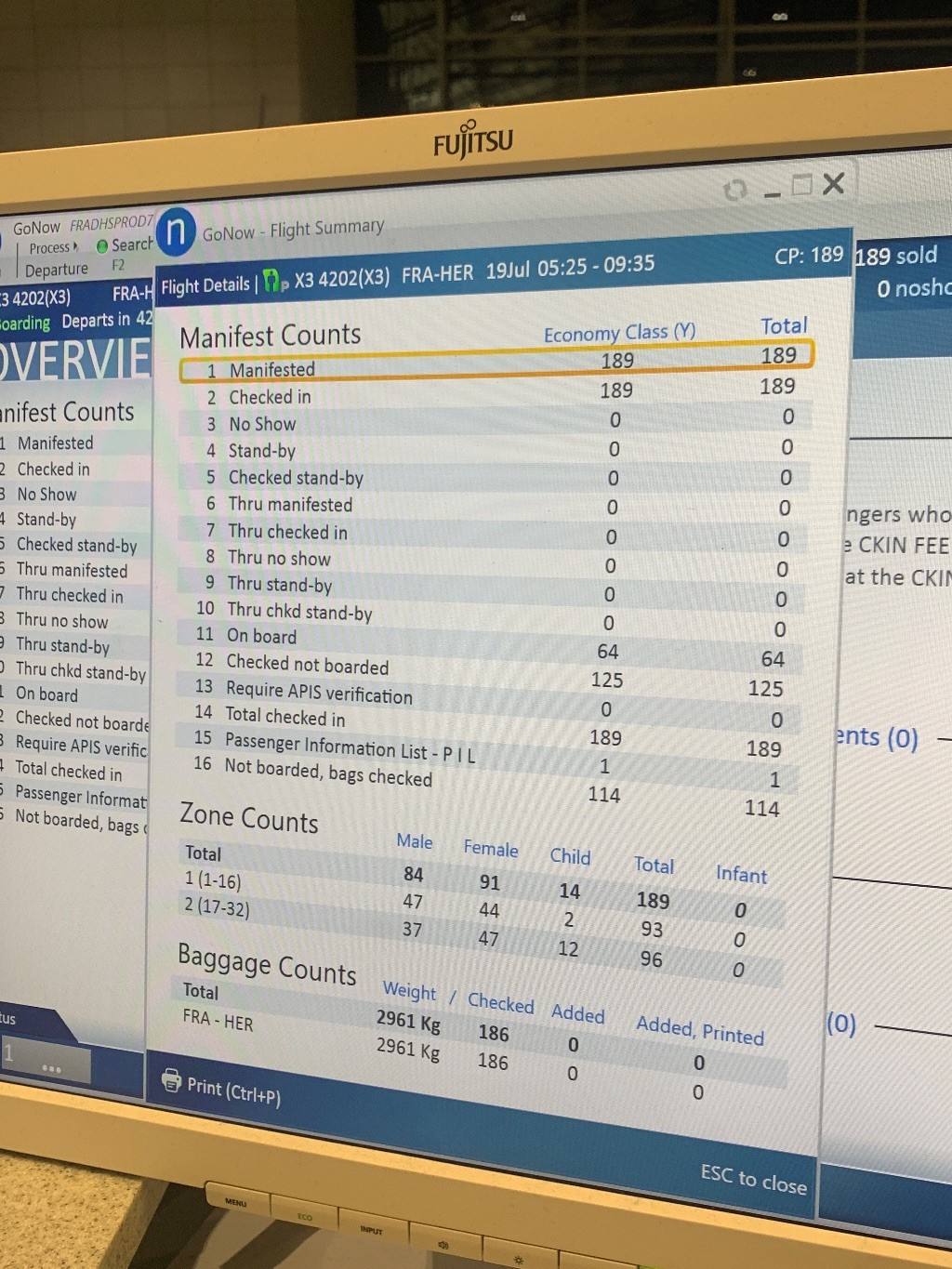The width and height of the screenshot is (952, 1269).
Task: Click the GoNow 'n' logo icon
Action: 176,231
